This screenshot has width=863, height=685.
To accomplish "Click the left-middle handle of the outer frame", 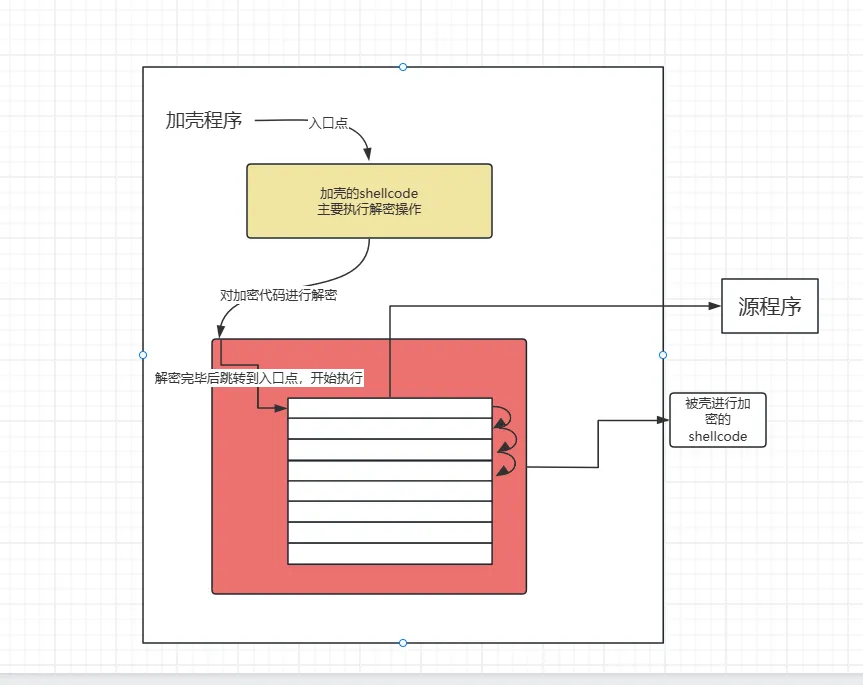I will tap(143, 355).
